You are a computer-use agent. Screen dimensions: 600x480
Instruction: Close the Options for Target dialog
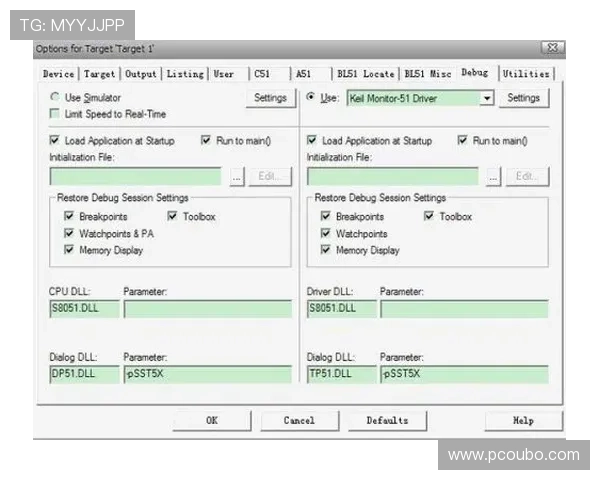550,49
